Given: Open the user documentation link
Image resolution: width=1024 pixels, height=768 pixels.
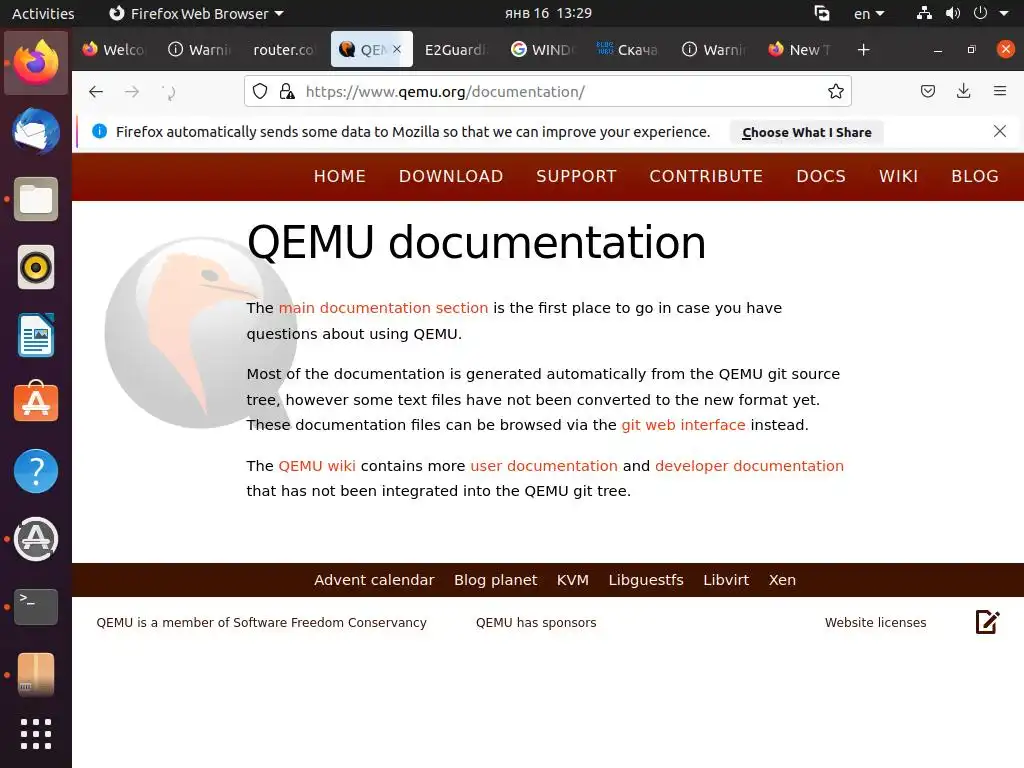Looking at the screenshot, I should tap(544, 466).
